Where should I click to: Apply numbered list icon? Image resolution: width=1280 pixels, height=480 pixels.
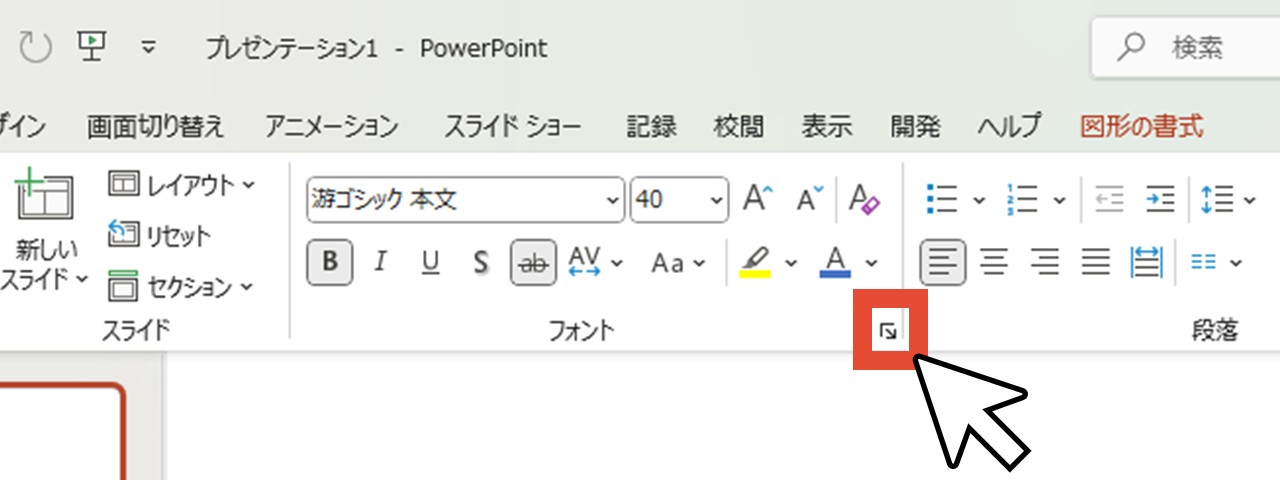(1023, 199)
